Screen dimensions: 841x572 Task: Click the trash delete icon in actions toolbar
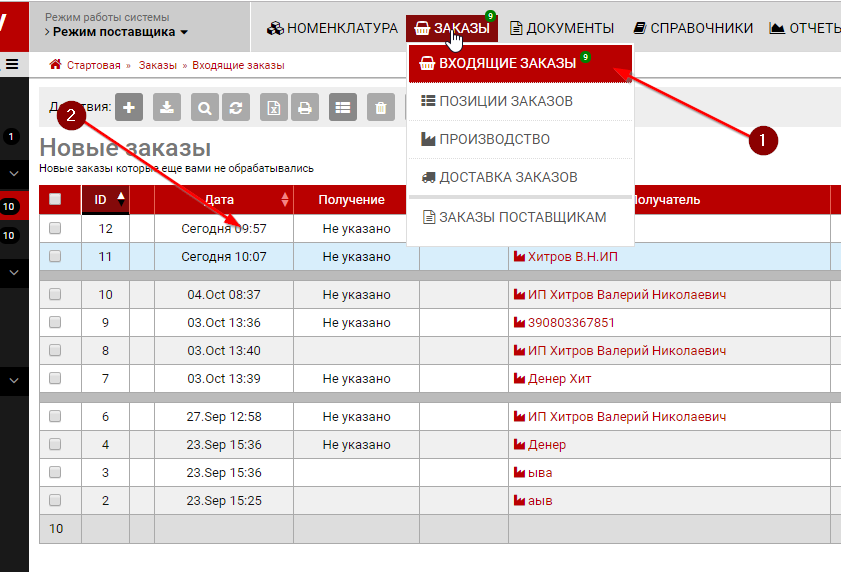380,107
